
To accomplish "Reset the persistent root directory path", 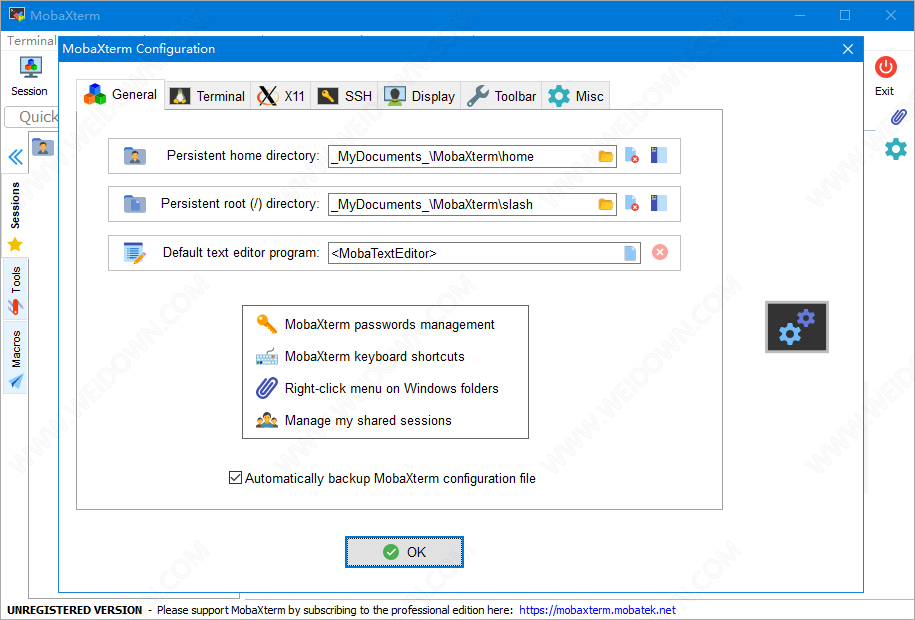I will point(632,204).
